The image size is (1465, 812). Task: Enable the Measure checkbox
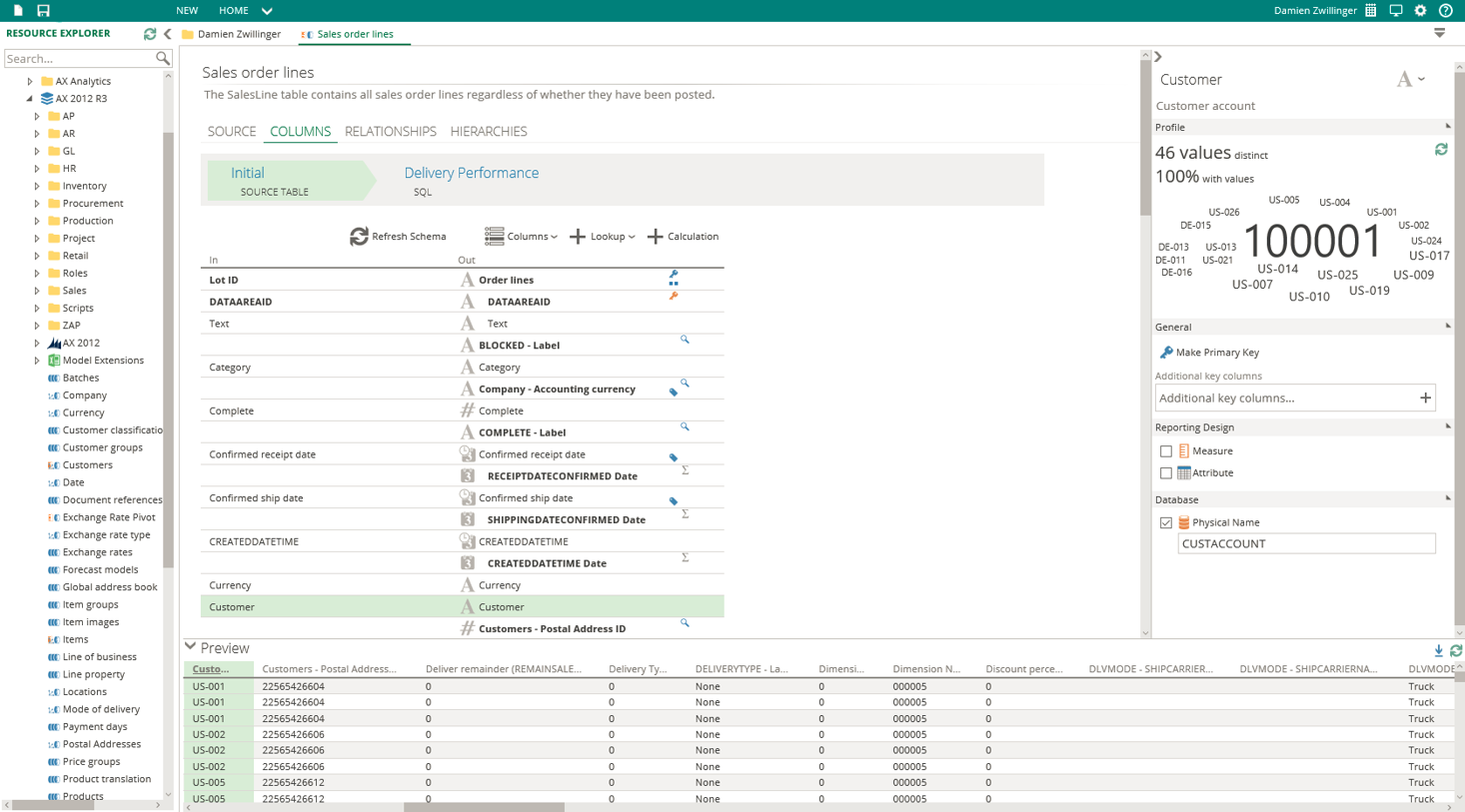pyautogui.click(x=1166, y=451)
